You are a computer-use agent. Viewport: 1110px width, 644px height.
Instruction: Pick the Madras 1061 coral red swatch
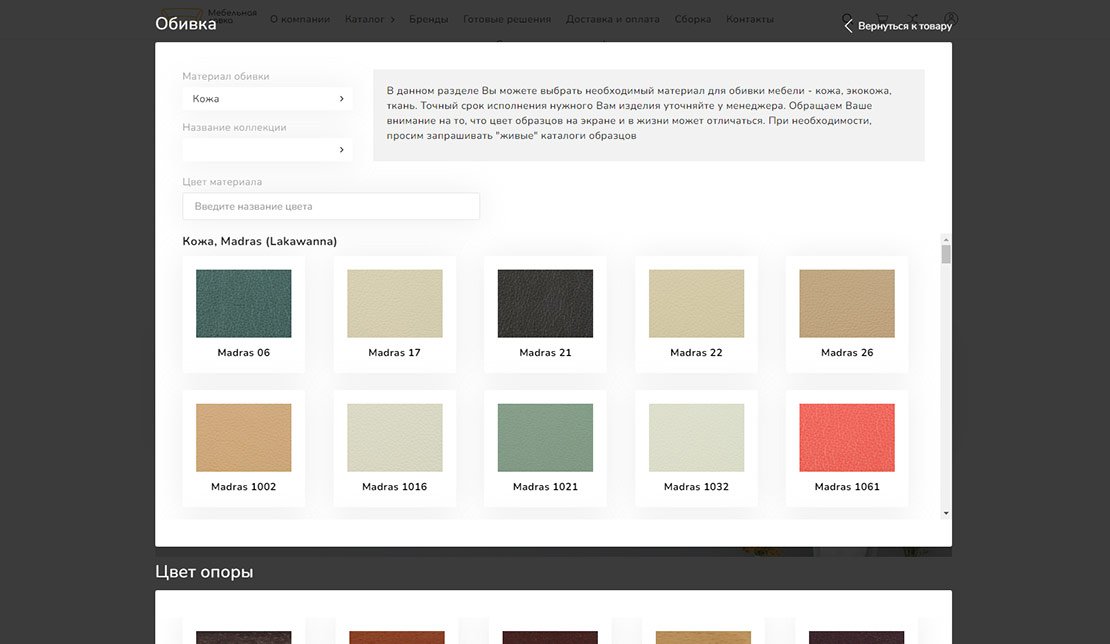coord(847,438)
